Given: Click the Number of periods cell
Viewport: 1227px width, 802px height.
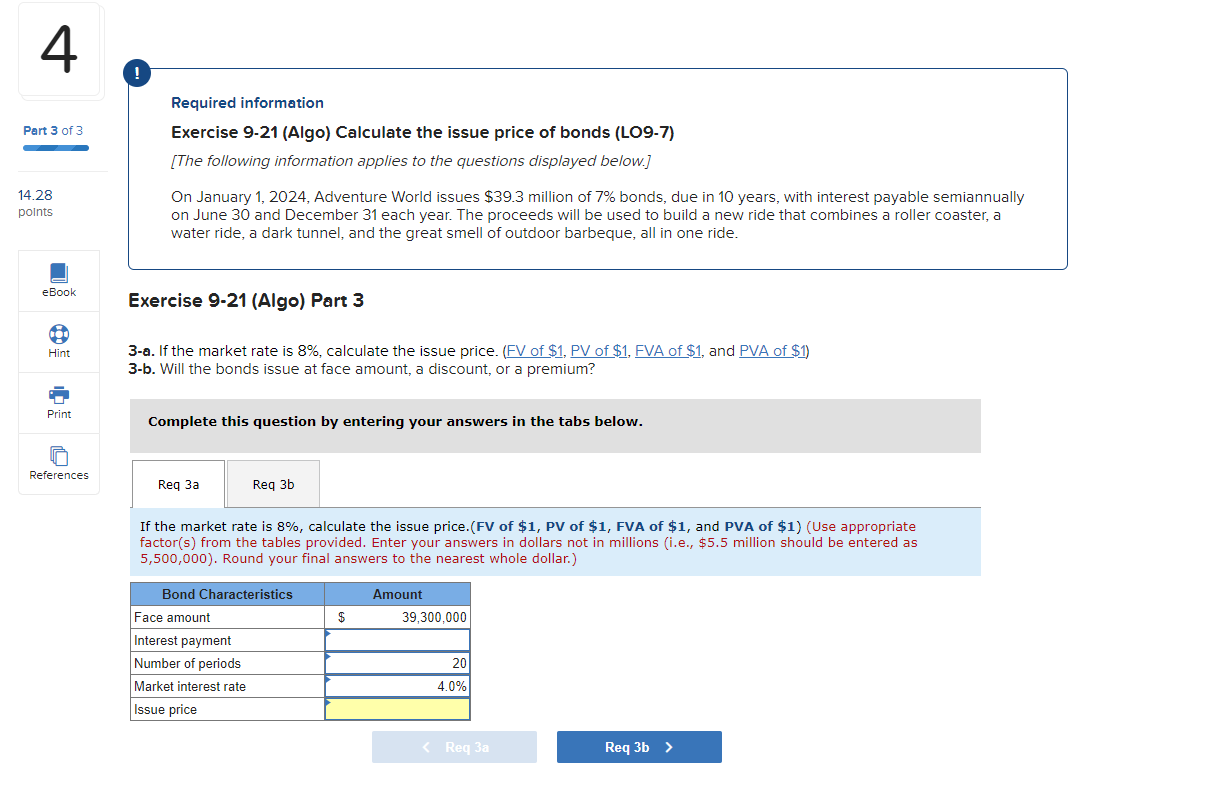Looking at the screenshot, I should click(x=397, y=663).
